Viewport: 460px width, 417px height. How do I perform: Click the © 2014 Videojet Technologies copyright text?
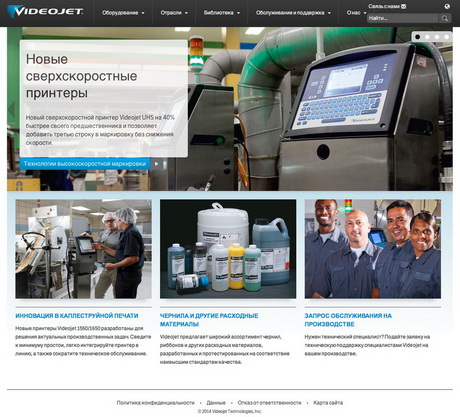tap(230, 411)
